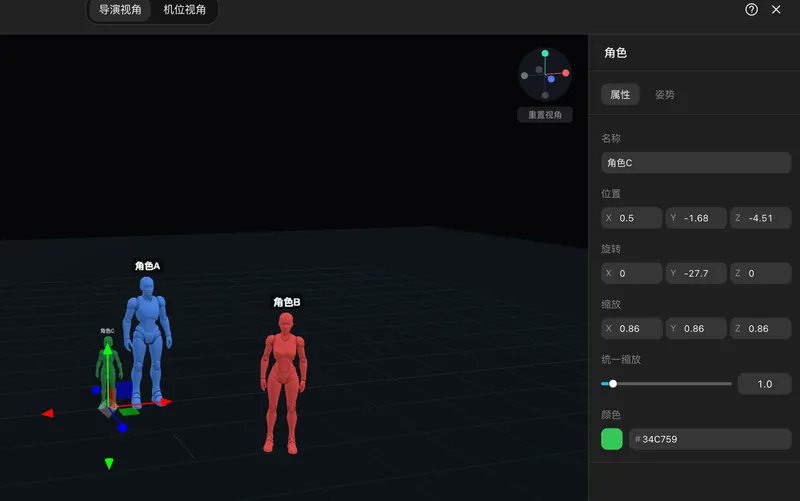Switch to 机位视角 view
This screenshot has height=501, width=800.
pyautogui.click(x=185, y=10)
